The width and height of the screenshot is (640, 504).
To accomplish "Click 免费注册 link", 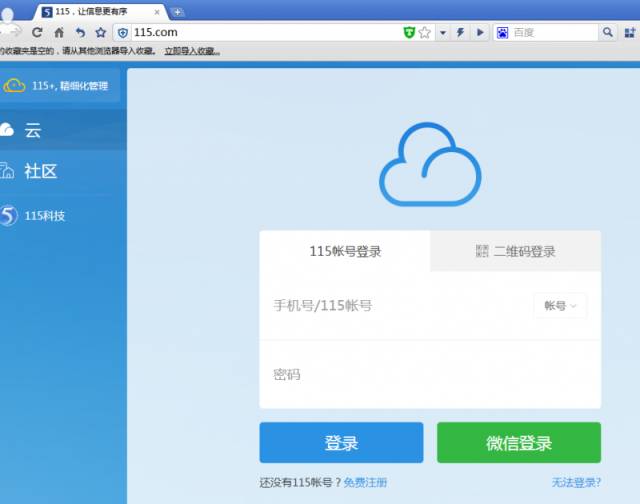I will (x=365, y=482).
